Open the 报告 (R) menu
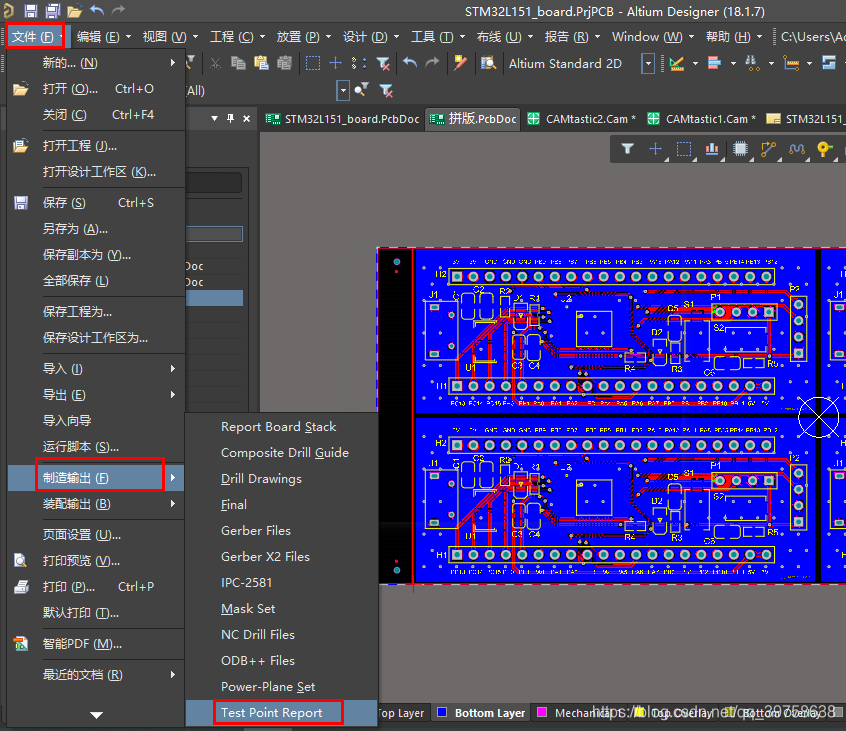This screenshot has height=731, width=846. point(572,37)
